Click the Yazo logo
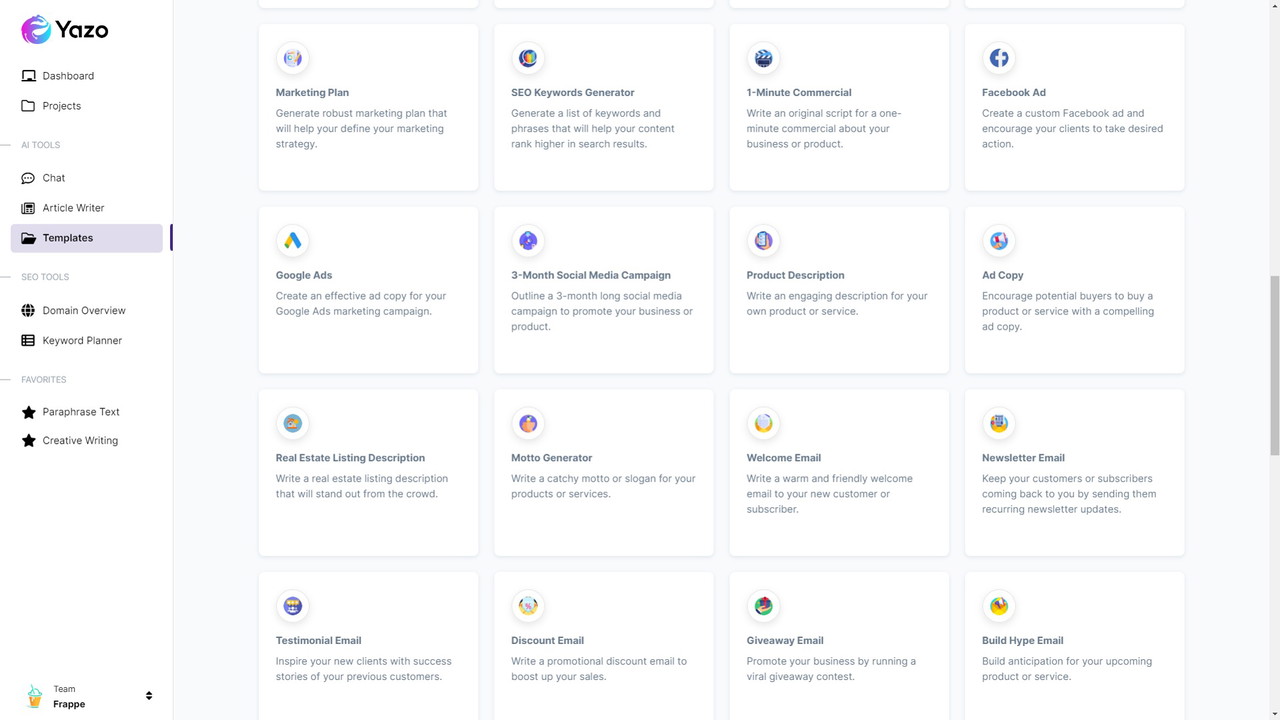This screenshot has height=720, width=1280. click(x=64, y=29)
